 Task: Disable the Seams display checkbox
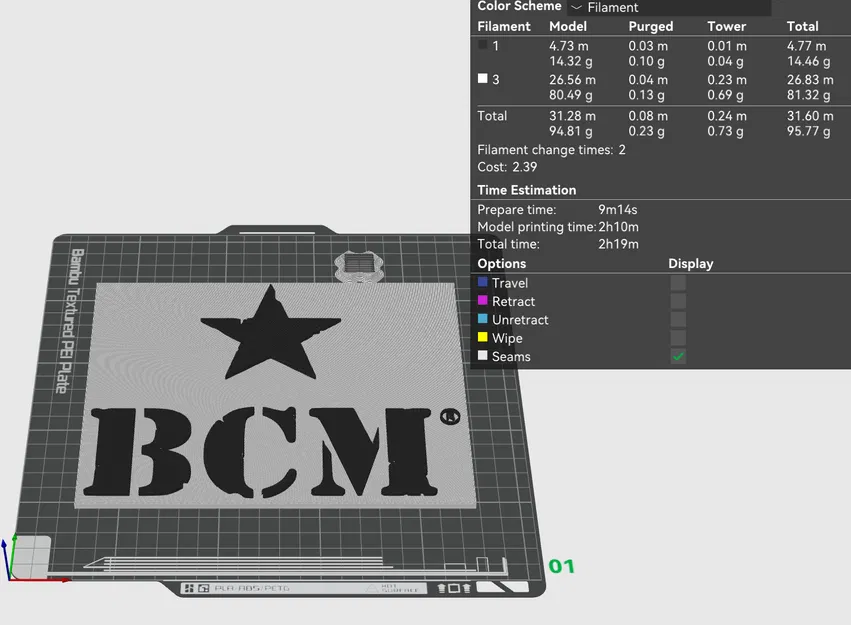(x=678, y=356)
